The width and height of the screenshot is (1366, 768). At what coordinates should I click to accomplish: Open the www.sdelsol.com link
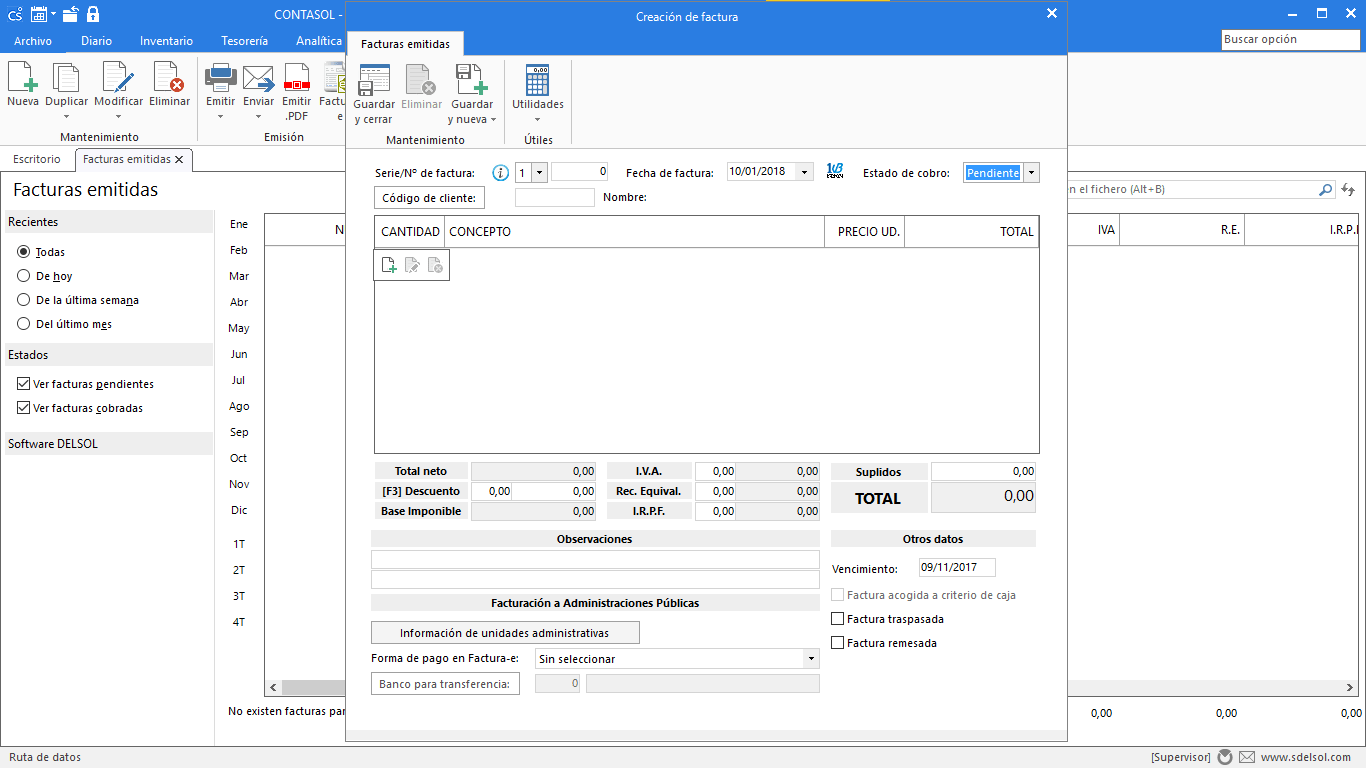click(x=1306, y=757)
